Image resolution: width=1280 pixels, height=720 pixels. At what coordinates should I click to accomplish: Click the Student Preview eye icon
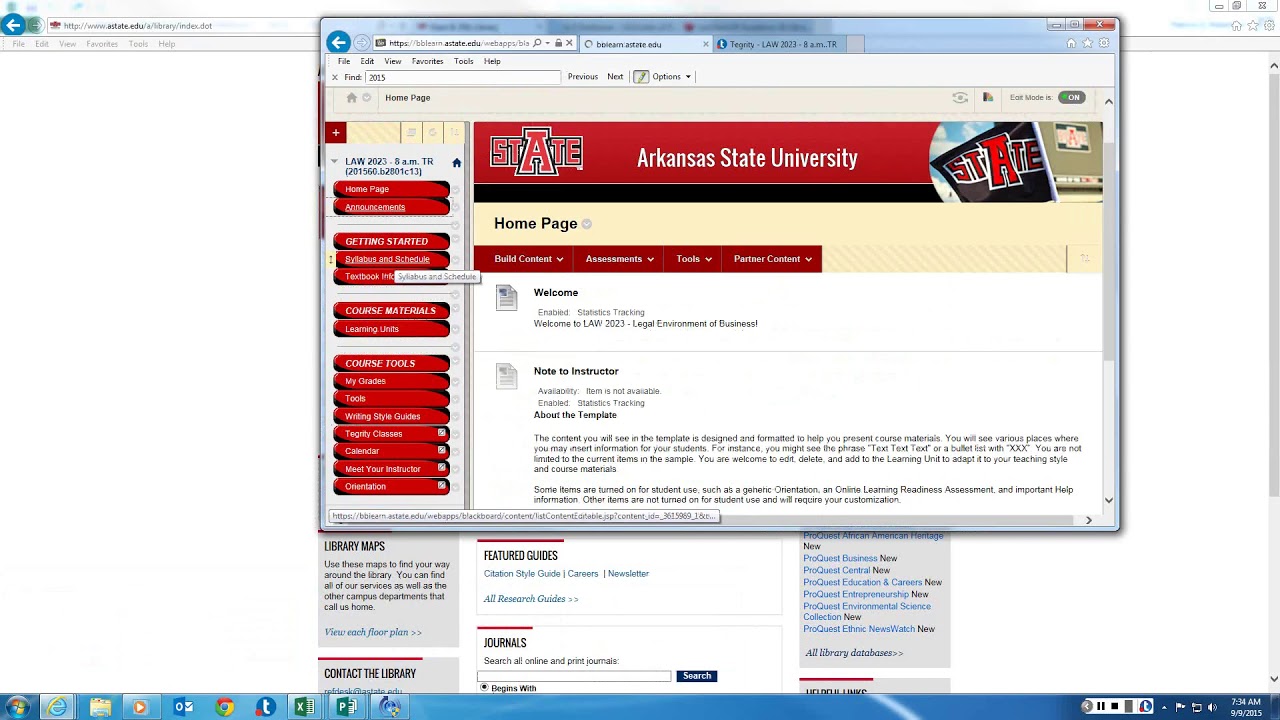pos(960,98)
